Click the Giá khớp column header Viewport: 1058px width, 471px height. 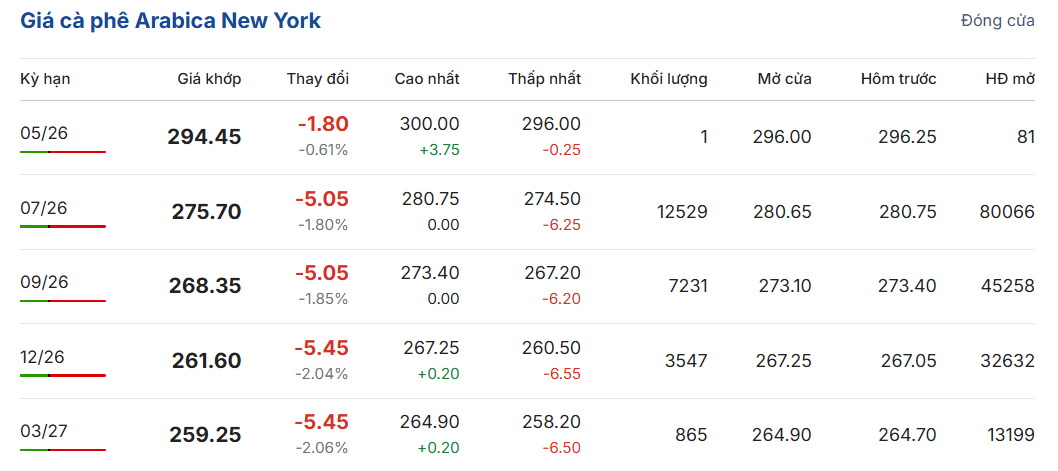tap(209, 79)
